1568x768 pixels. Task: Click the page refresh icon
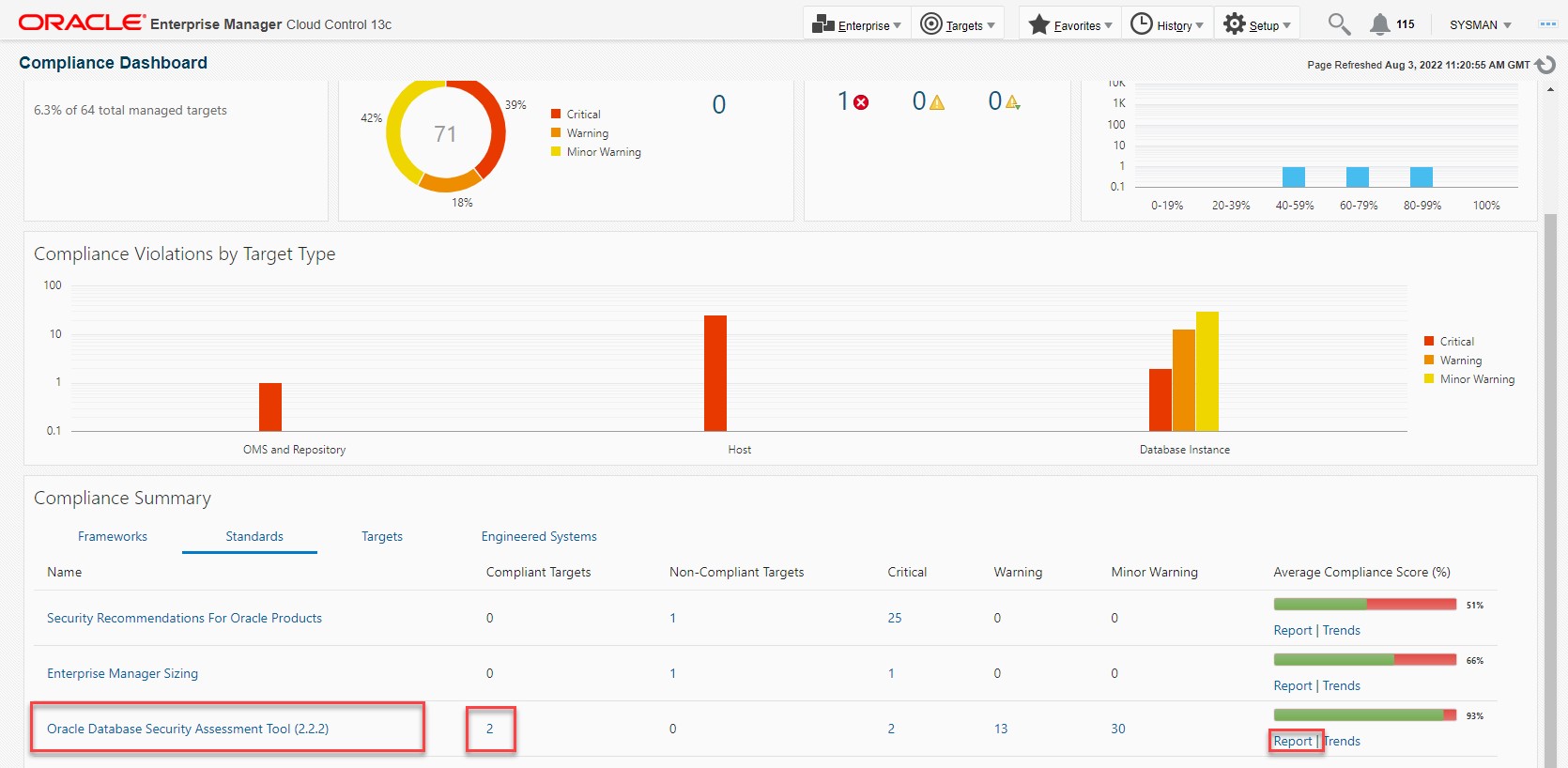pos(1545,65)
